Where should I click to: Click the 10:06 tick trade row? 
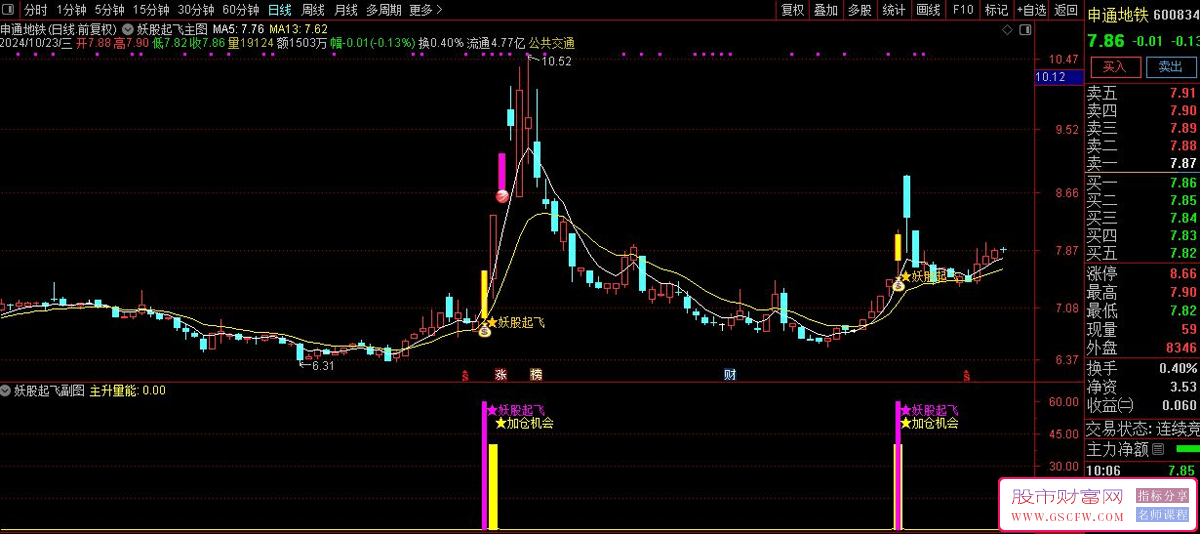click(1142, 470)
